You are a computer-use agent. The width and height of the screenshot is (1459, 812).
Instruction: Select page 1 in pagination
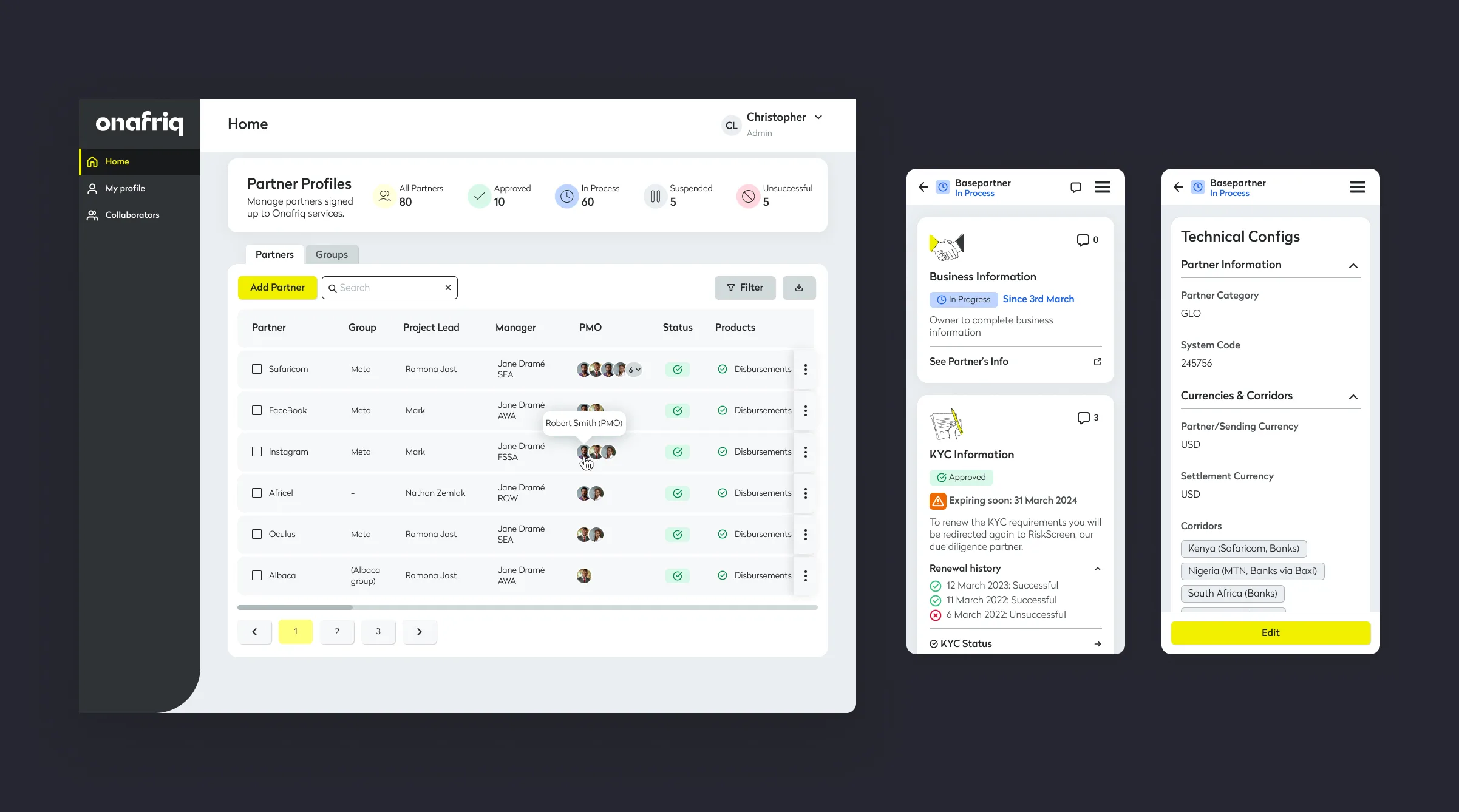[296, 631]
